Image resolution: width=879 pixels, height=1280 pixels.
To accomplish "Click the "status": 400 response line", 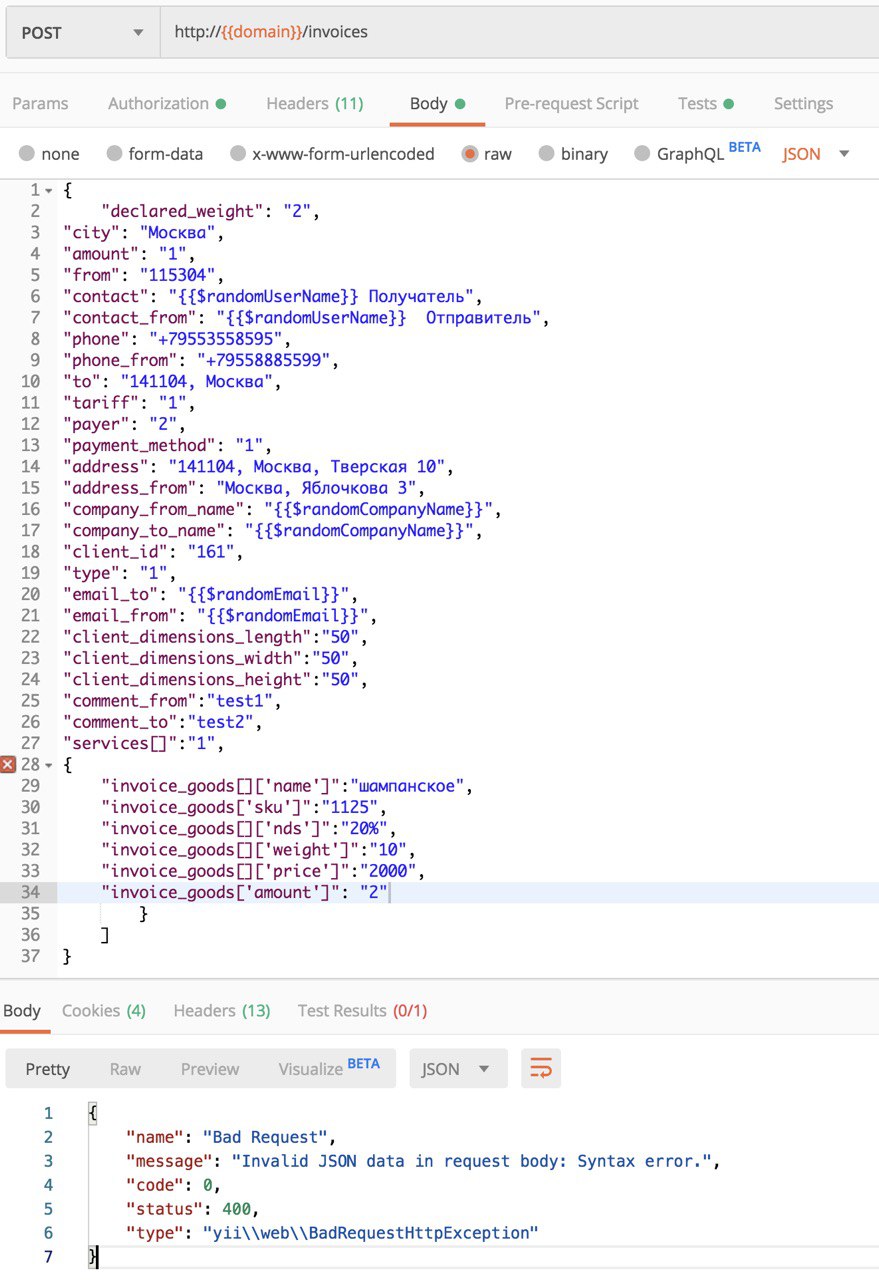I will pyautogui.click(x=192, y=1209).
